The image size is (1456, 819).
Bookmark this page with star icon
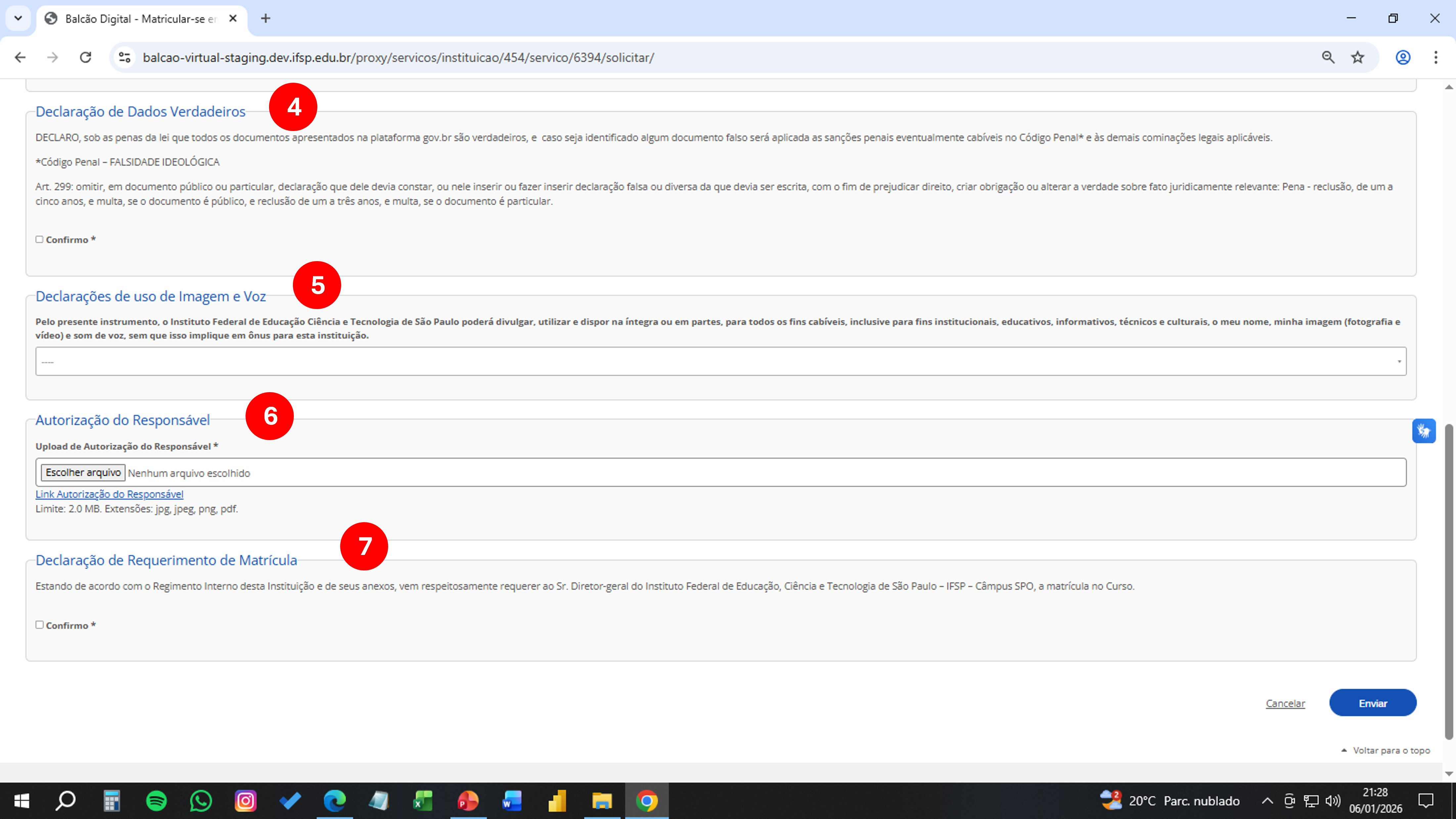1358,57
